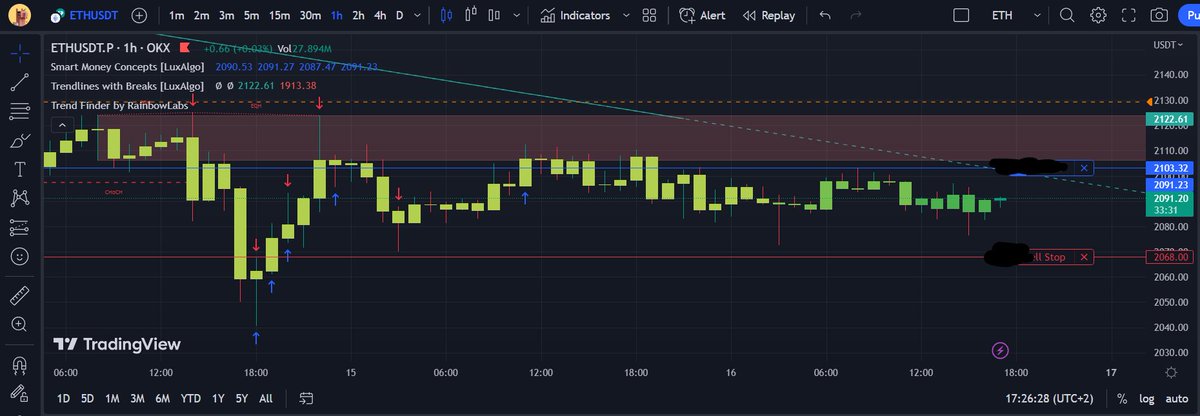
Task: Select the hollow candles chart style
Action: tap(470, 16)
